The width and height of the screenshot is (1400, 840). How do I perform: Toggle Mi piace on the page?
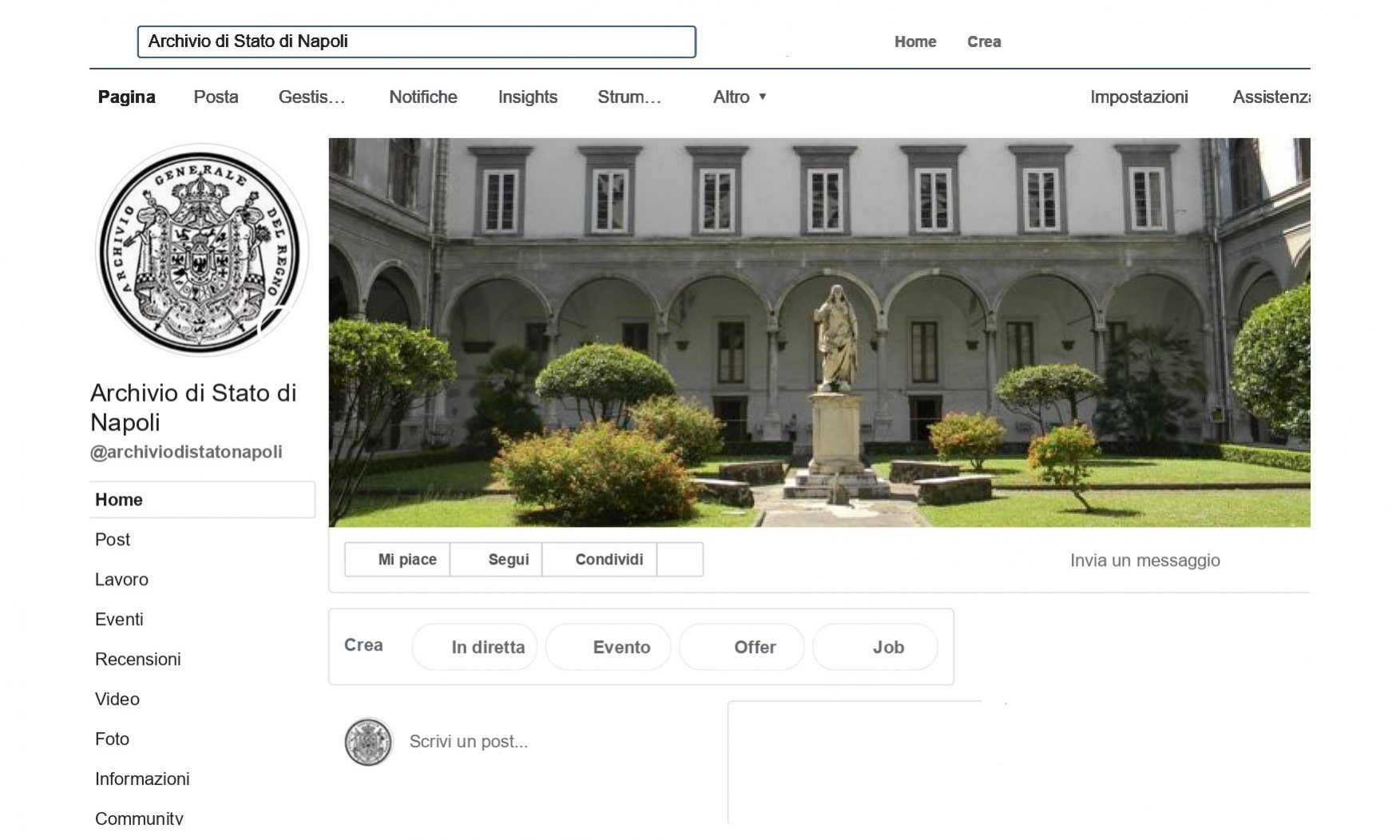pos(407,559)
